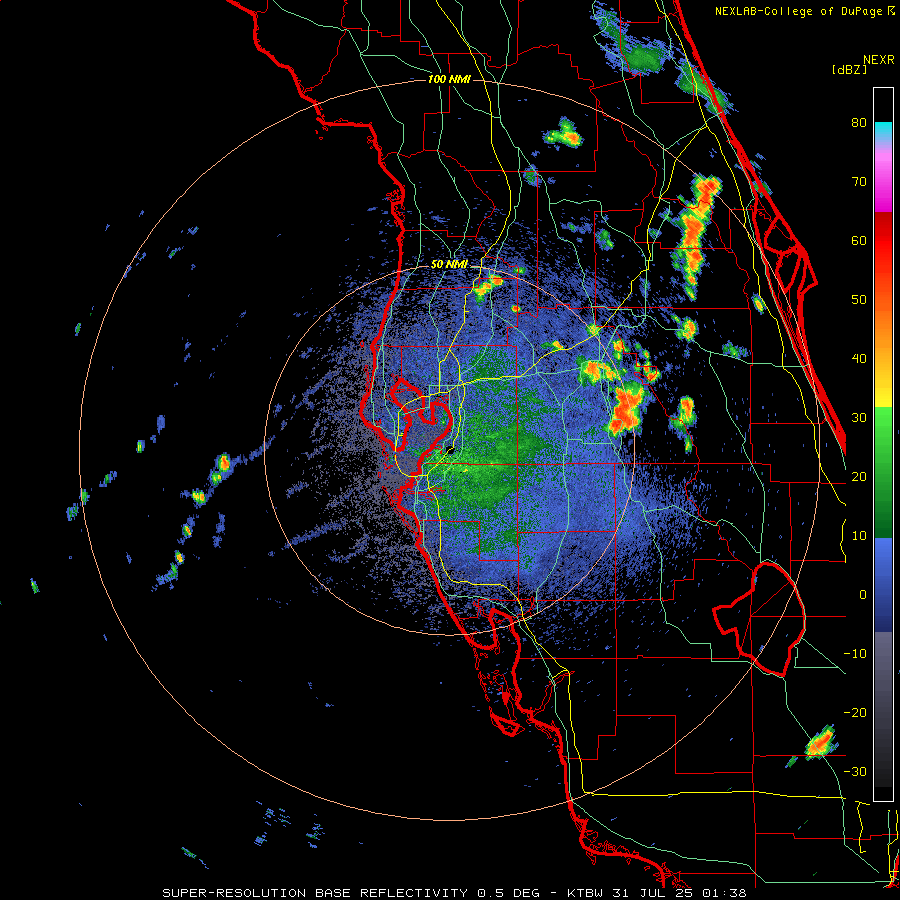Select the -20 value on the dBZ scale

pyautogui.click(x=855, y=713)
